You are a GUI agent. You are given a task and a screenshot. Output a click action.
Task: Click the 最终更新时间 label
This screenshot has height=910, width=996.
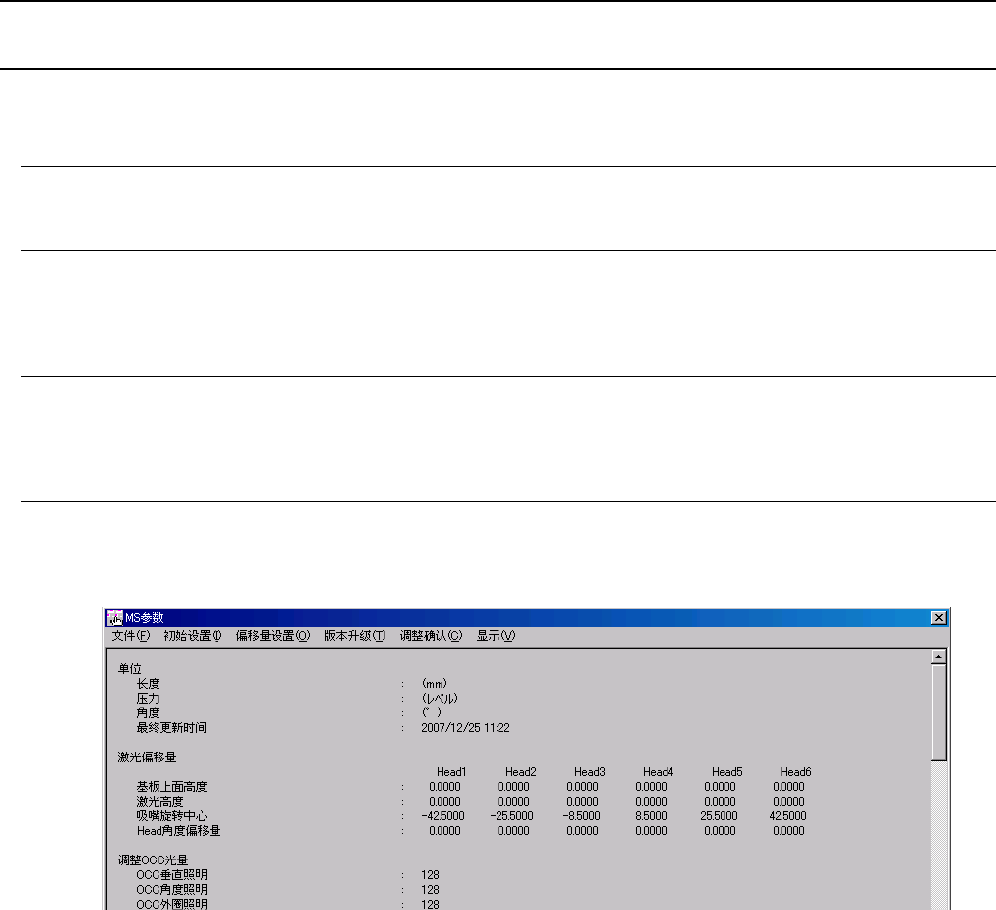(172, 728)
